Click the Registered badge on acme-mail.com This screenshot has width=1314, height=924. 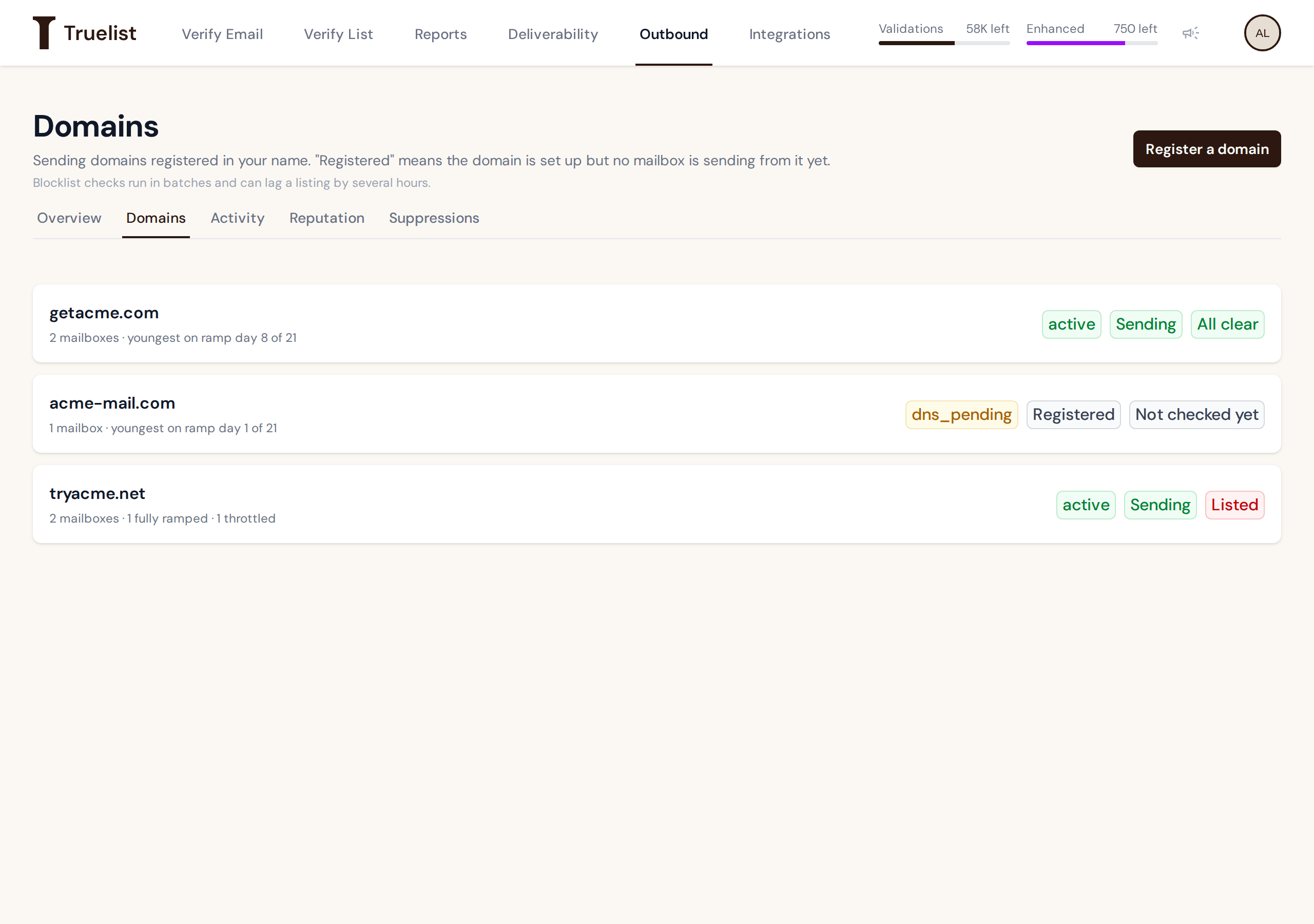pyautogui.click(x=1073, y=414)
